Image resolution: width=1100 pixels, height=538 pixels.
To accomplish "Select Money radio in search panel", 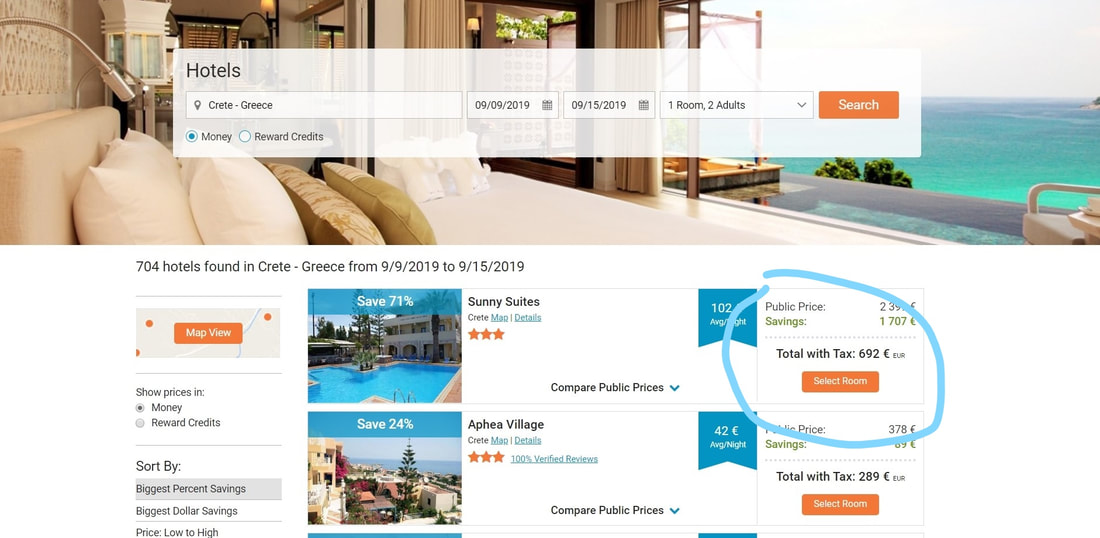I will pyautogui.click(x=192, y=137).
